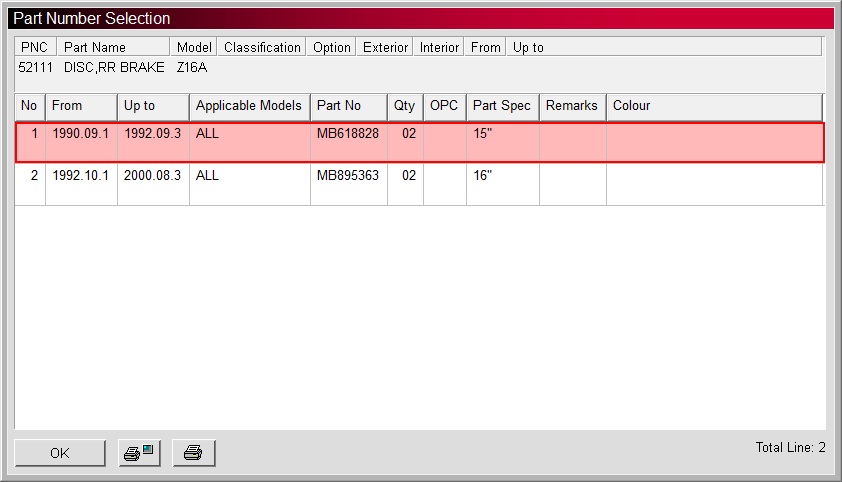The image size is (842, 482).
Task: Select row 2 with part MB895363
Action: point(347,175)
